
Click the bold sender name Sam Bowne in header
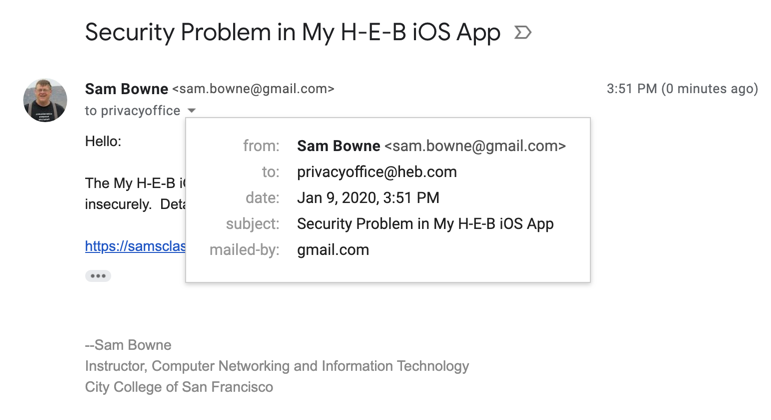(x=126, y=89)
